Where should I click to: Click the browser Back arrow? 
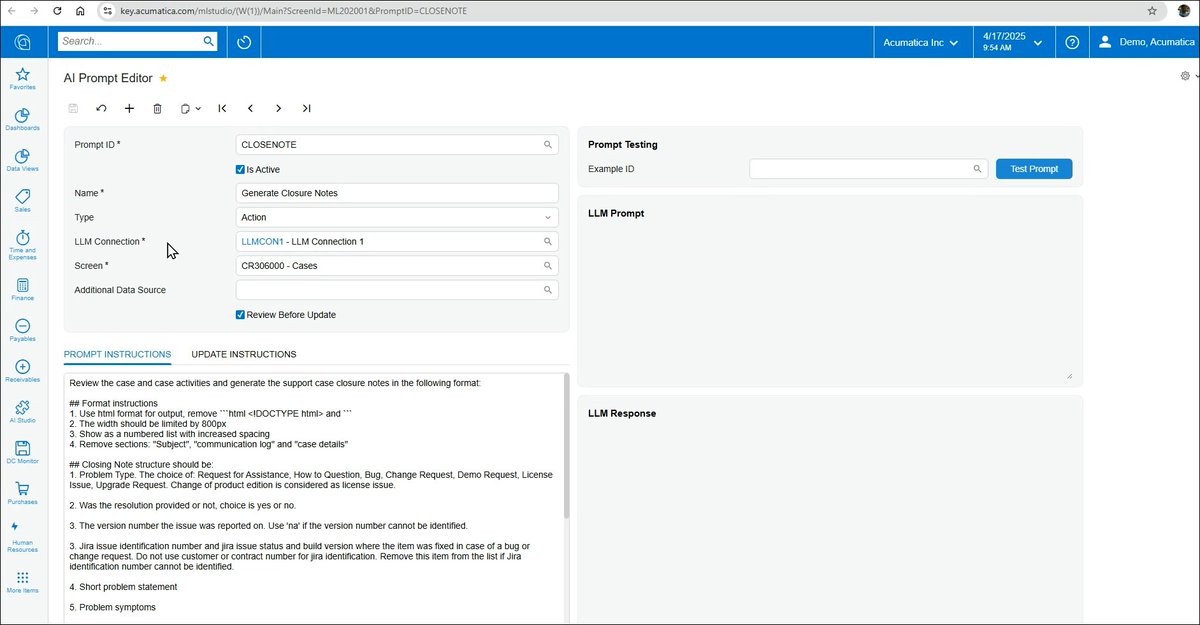pos(12,11)
